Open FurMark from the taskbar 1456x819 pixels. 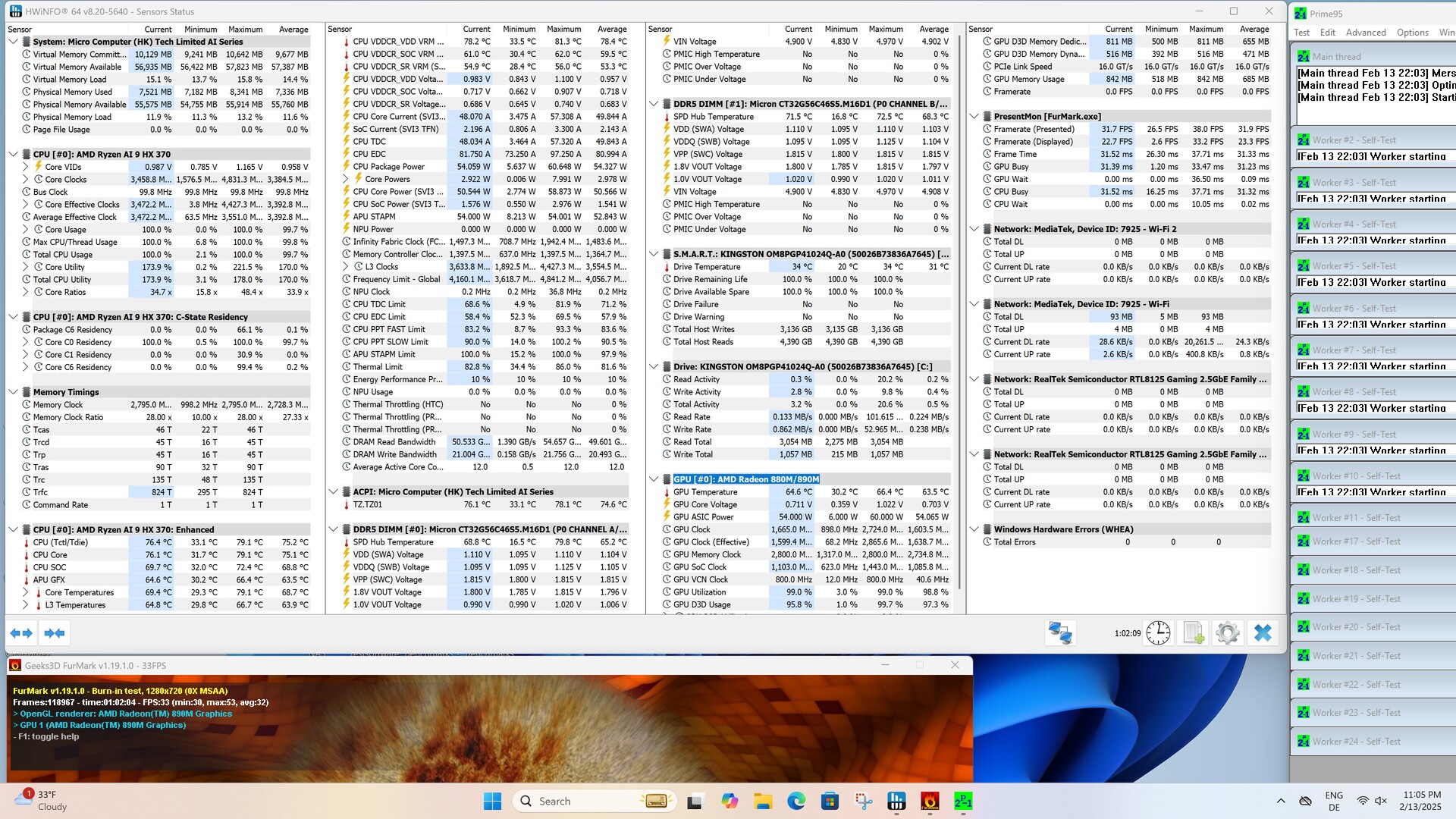click(x=930, y=802)
